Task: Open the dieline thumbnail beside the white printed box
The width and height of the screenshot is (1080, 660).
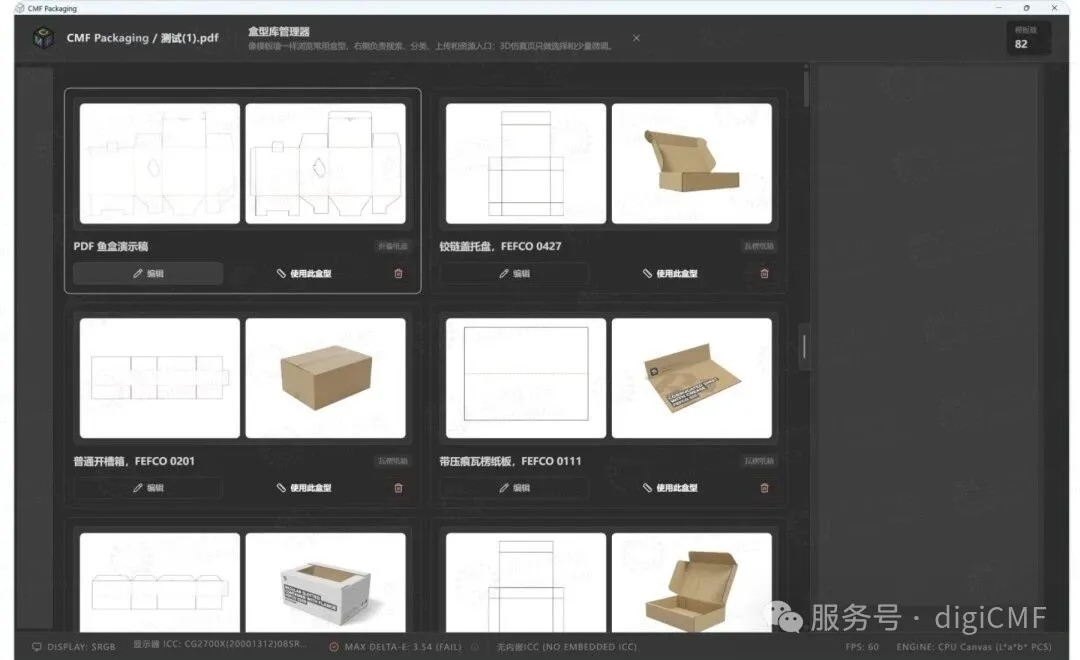Action: point(160,582)
